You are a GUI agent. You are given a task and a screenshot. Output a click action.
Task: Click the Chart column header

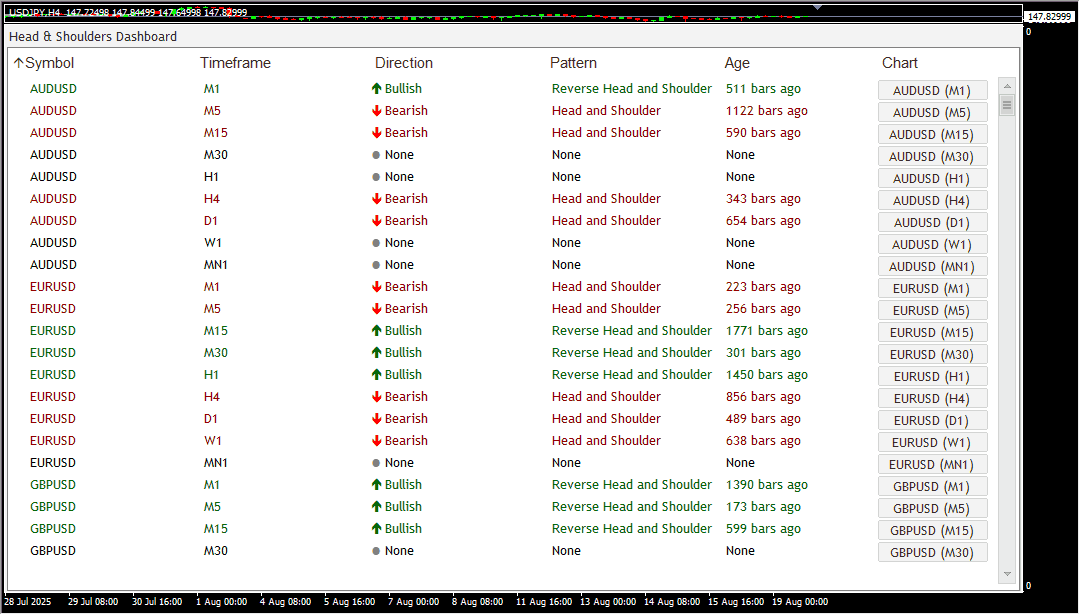point(900,63)
